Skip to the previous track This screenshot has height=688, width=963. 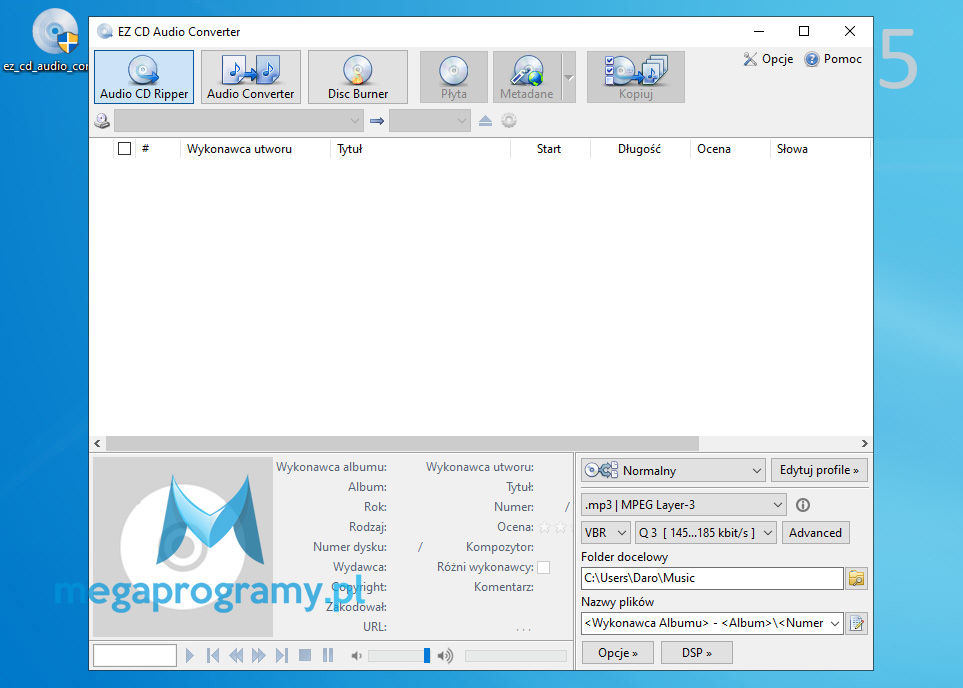coord(213,655)
